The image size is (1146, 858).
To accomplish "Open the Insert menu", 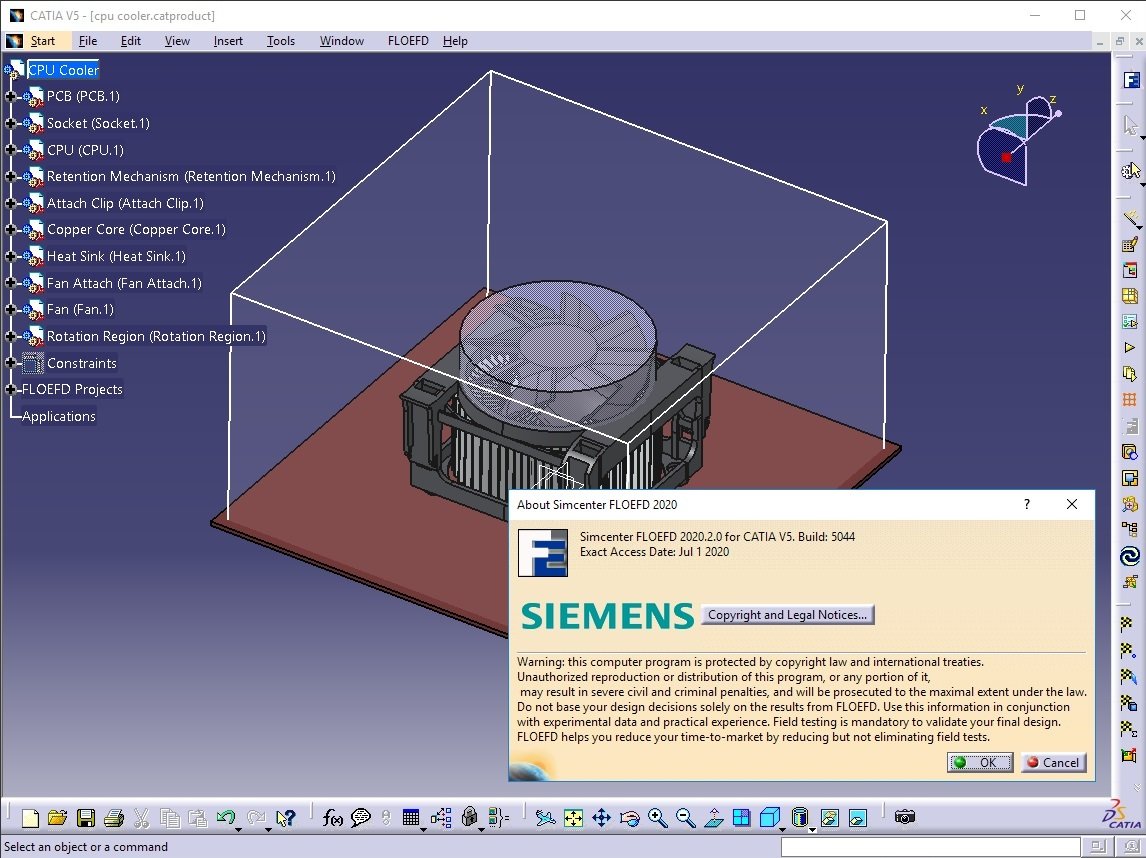I will click(228, 41).
